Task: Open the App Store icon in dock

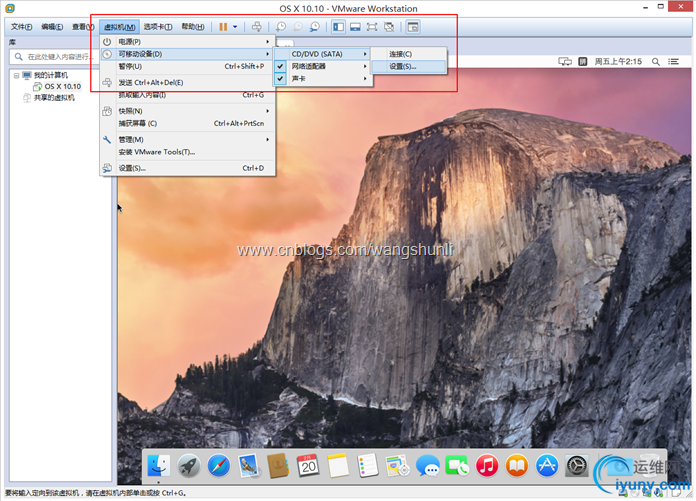Action: 547,466
